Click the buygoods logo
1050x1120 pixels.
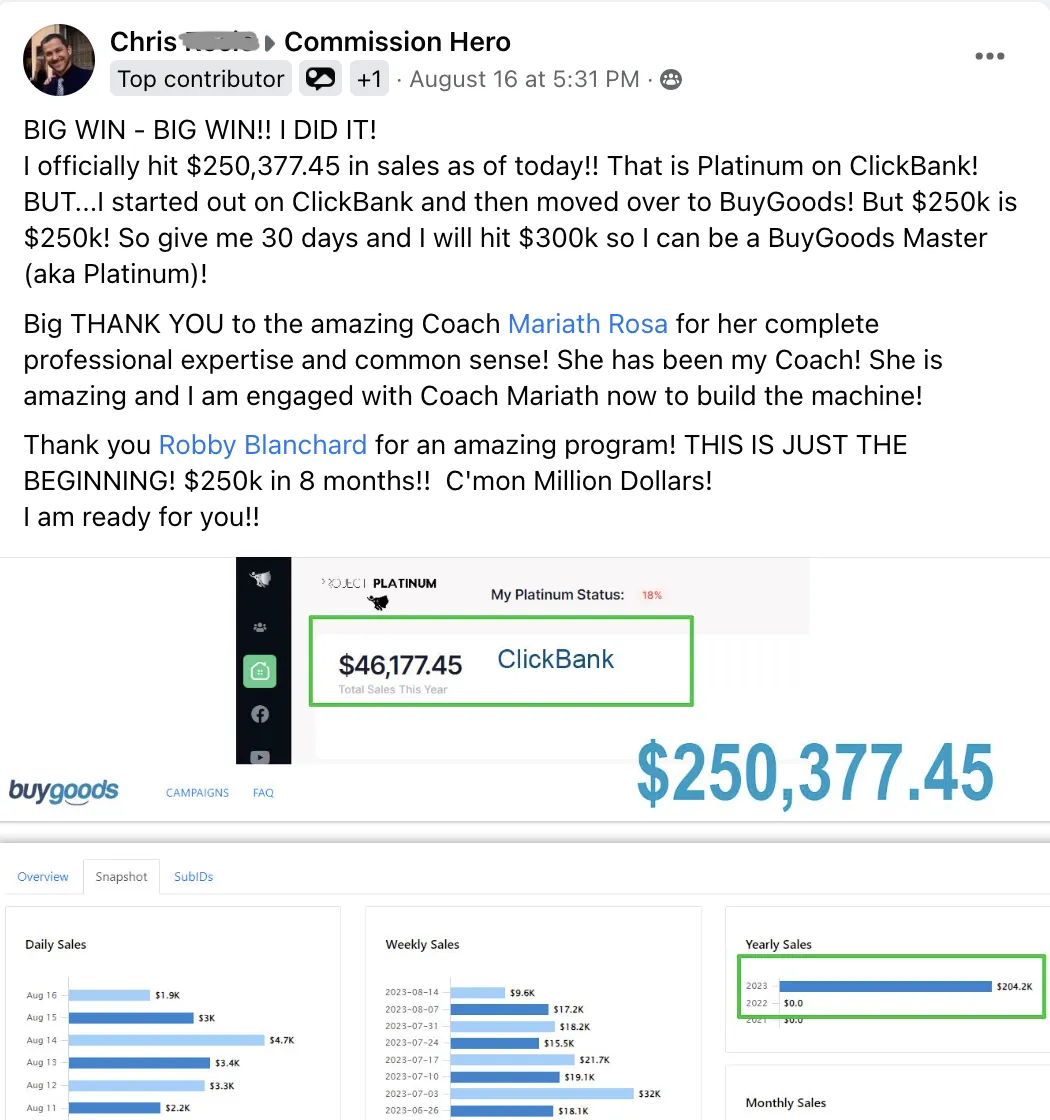[64, 791]
